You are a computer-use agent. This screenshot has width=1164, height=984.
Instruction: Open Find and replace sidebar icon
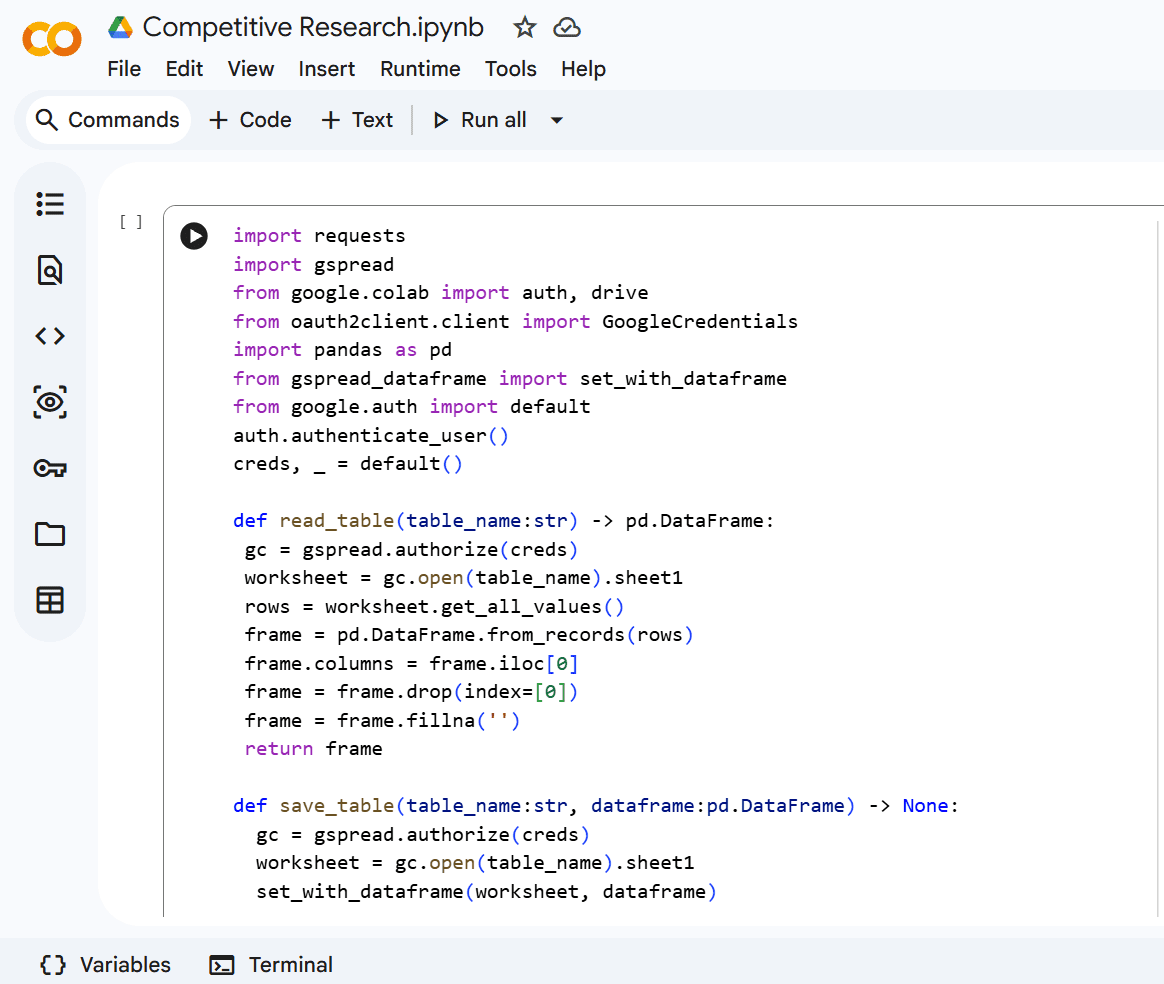pyautogui.click(x=50, y=270)
